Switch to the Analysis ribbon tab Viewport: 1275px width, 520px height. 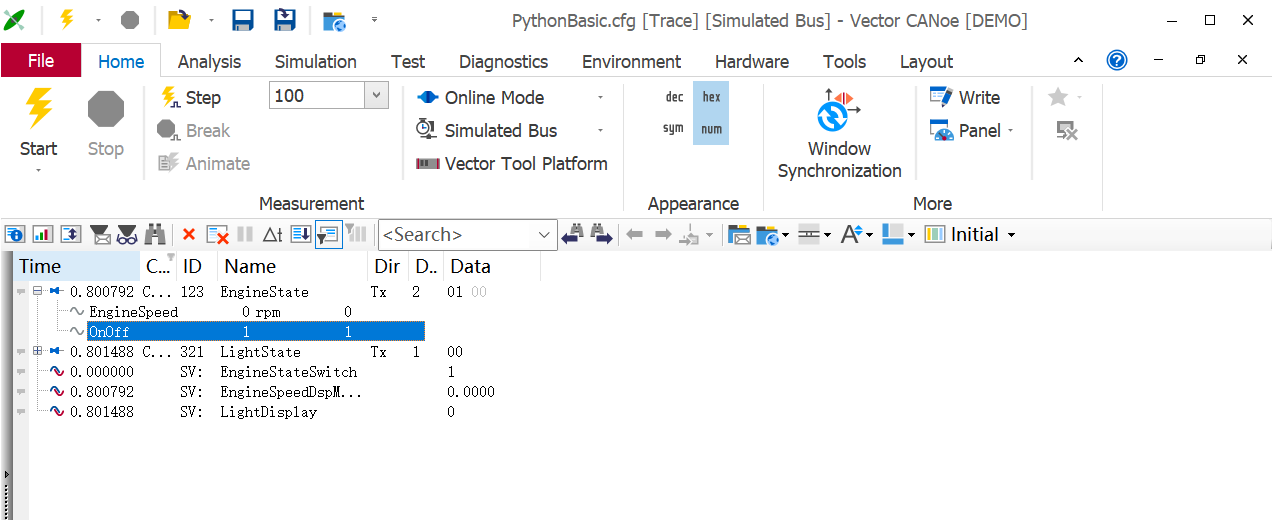coord(209,61)
